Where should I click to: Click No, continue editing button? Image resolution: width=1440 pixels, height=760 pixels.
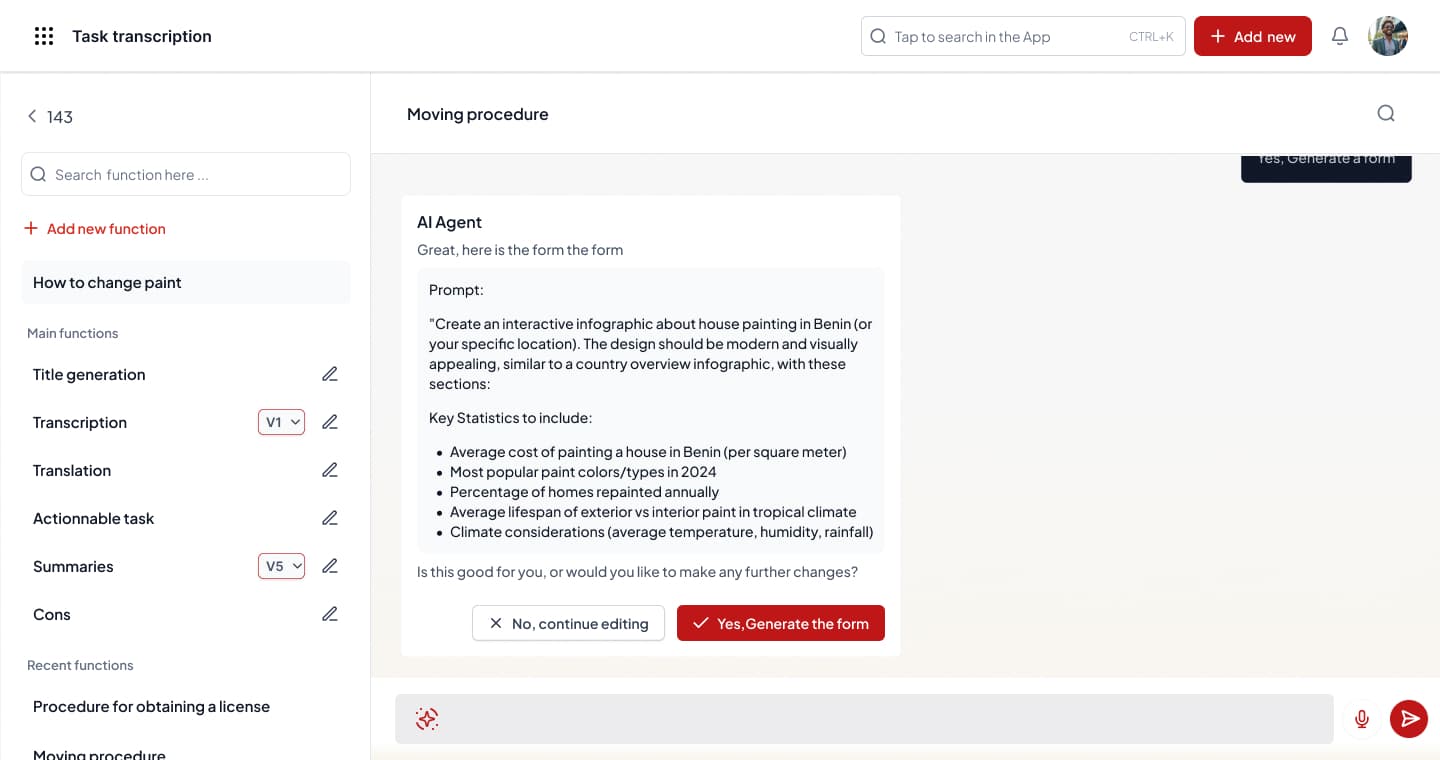click(x=568, y=623)
